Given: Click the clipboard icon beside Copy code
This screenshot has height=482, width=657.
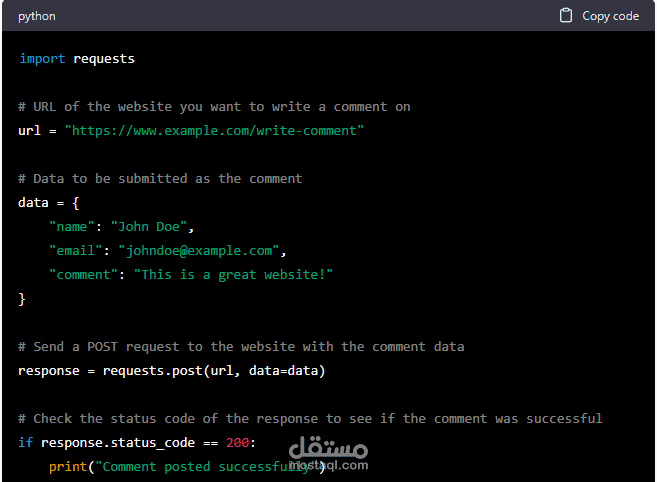Looking at the screenshot, I should (x=566, y=16).
